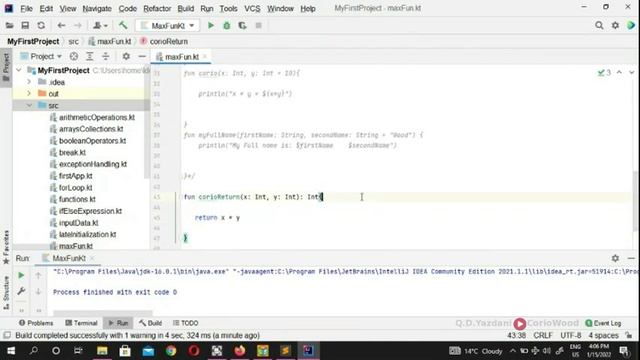Open File Explorer from taskbar
Image resolution: width=640 pixels, height=360 pixels.
click(102, 351)
